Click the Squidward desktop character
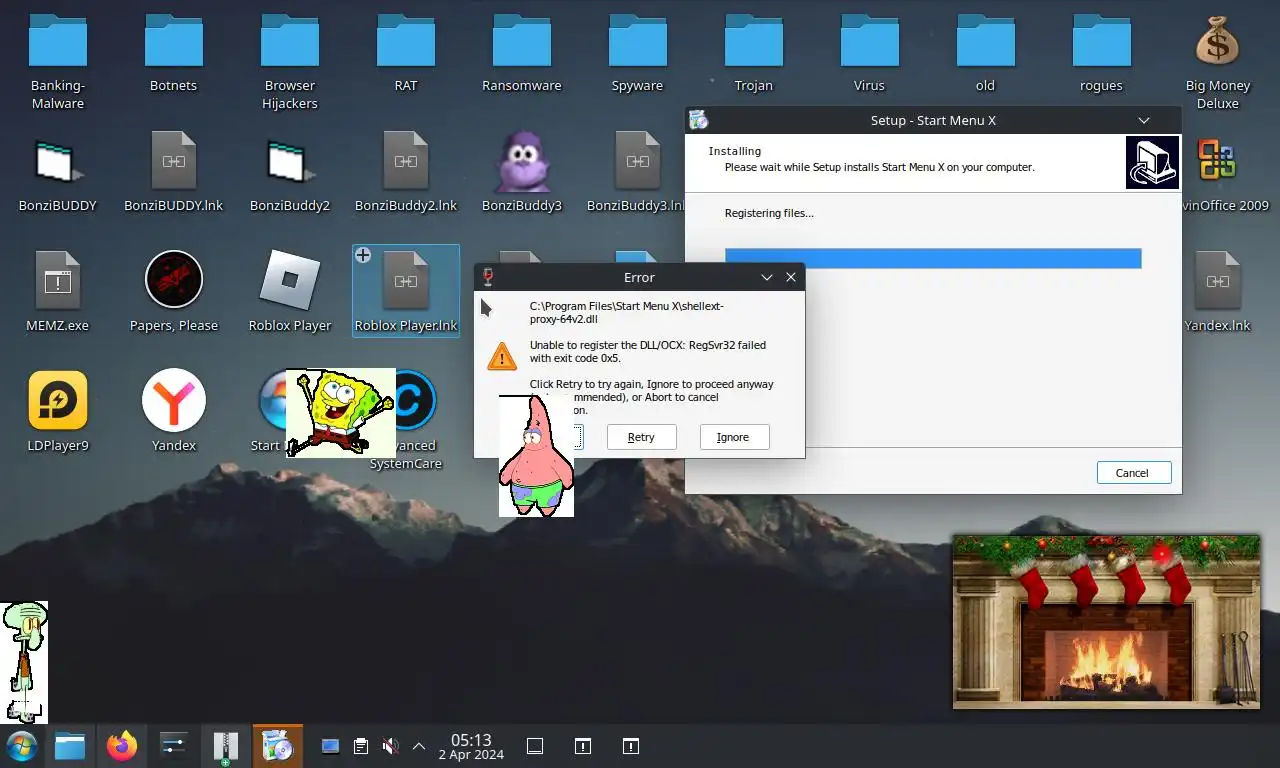 [x=24, y=662]
